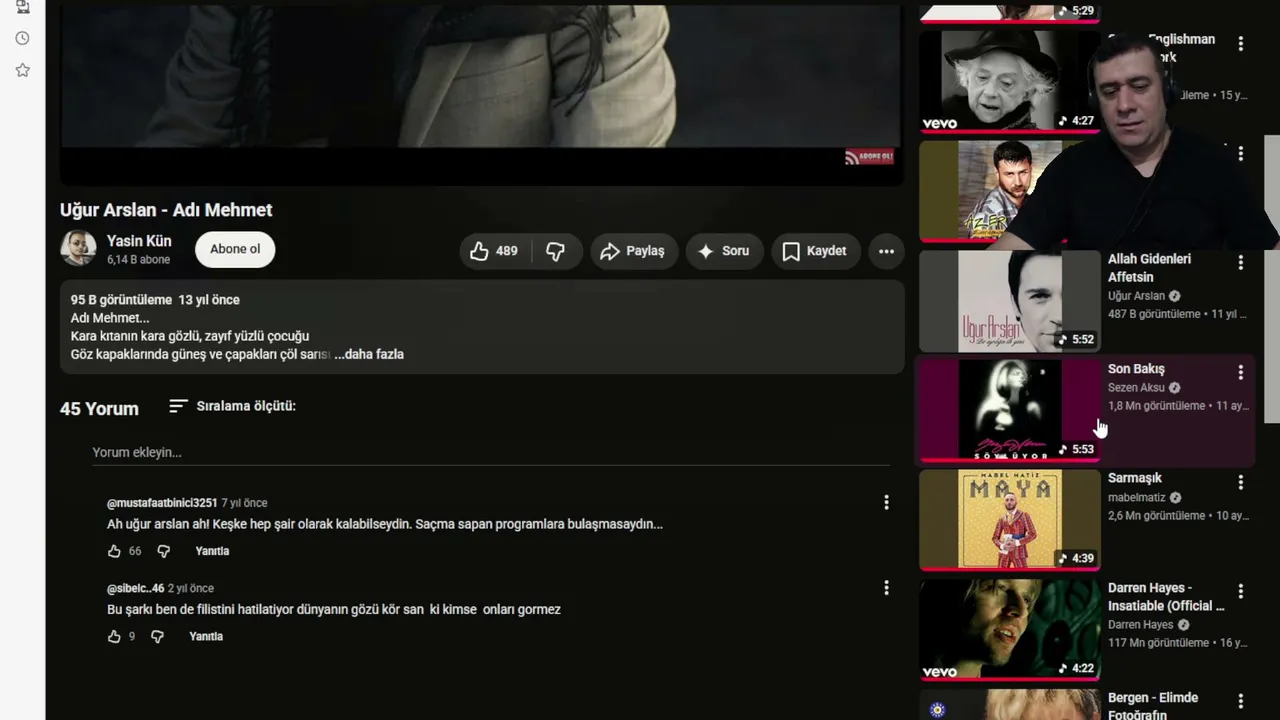Click the 45 Yorum comment count

tap(99, 409)
